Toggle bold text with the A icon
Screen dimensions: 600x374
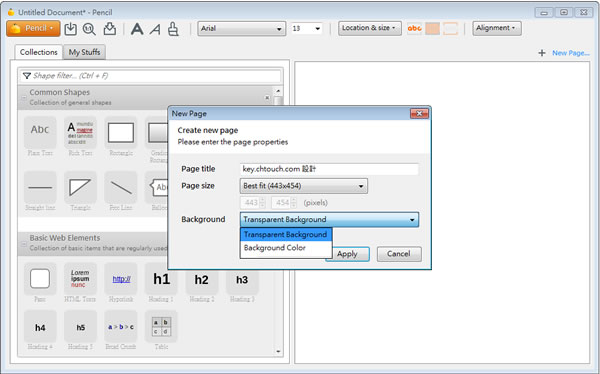(x=137, y=29)
